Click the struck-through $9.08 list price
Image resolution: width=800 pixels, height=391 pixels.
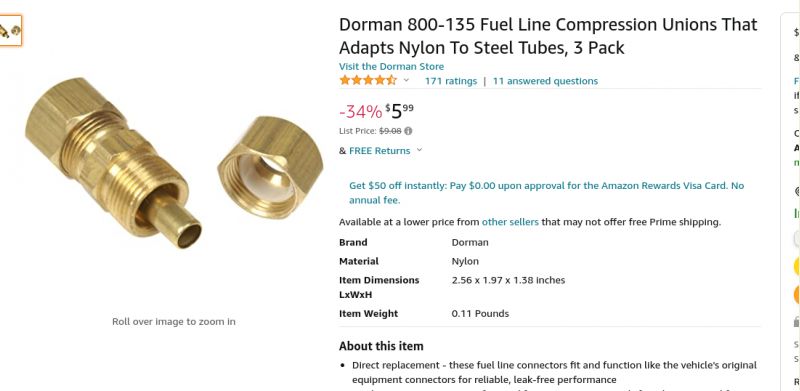[390, 131]
